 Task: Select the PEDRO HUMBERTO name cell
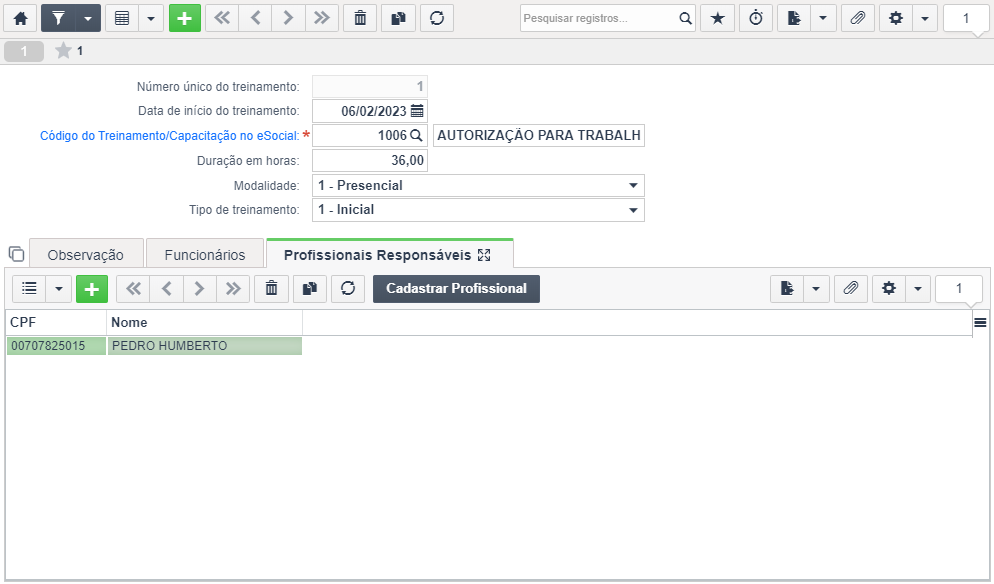(205, 346)
